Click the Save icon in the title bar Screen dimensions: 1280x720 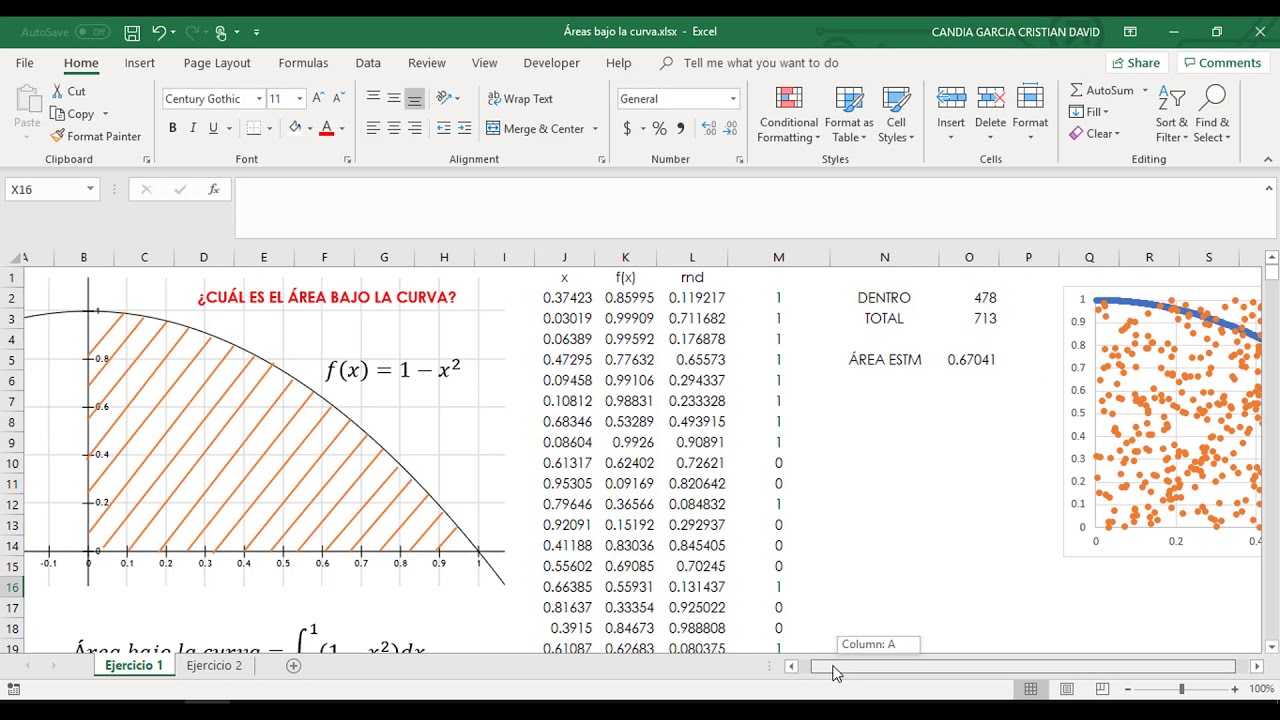pyautogui.click(x=132, y=32)
